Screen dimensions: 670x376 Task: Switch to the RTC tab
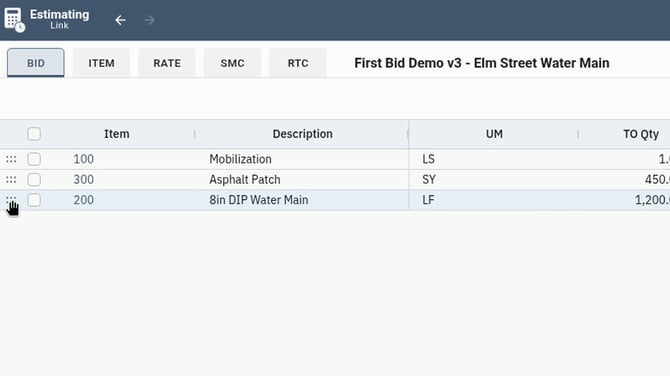pos(298,63)
